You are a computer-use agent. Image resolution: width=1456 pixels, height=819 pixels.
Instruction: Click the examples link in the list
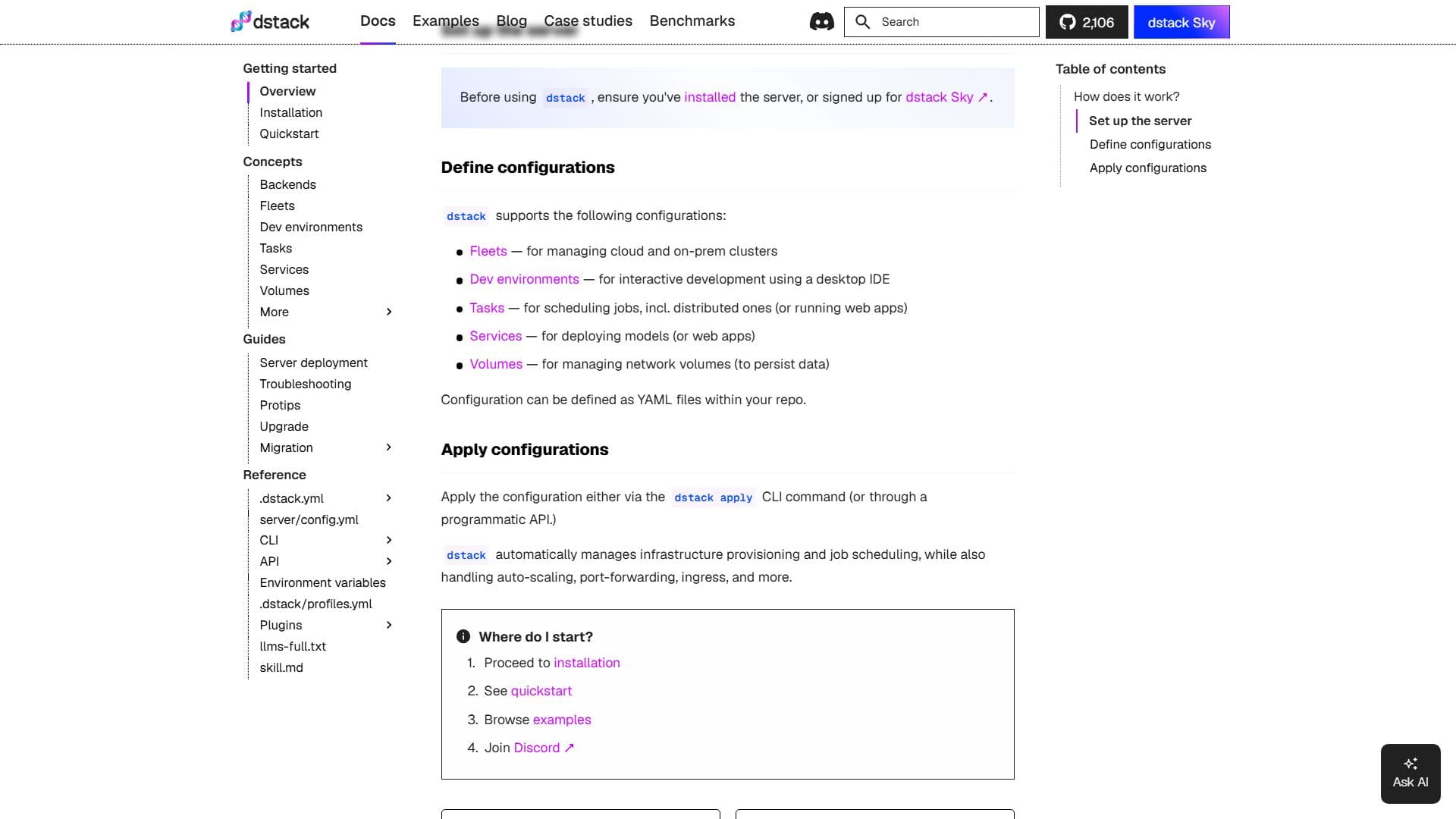562,720
